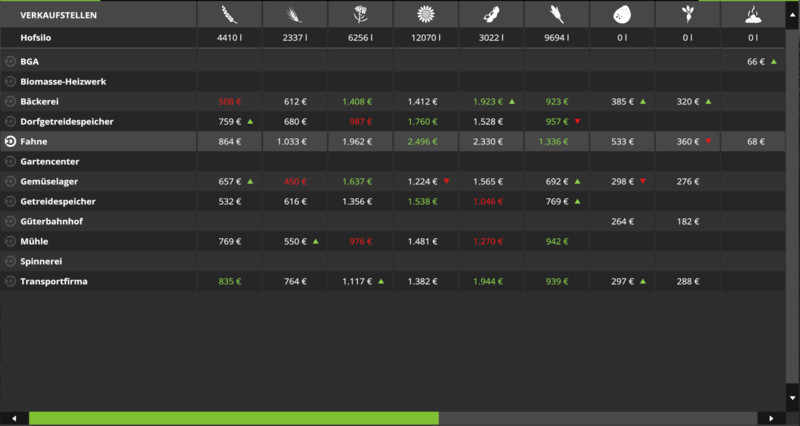Click the potato column icon

click(x=621, y=14)
